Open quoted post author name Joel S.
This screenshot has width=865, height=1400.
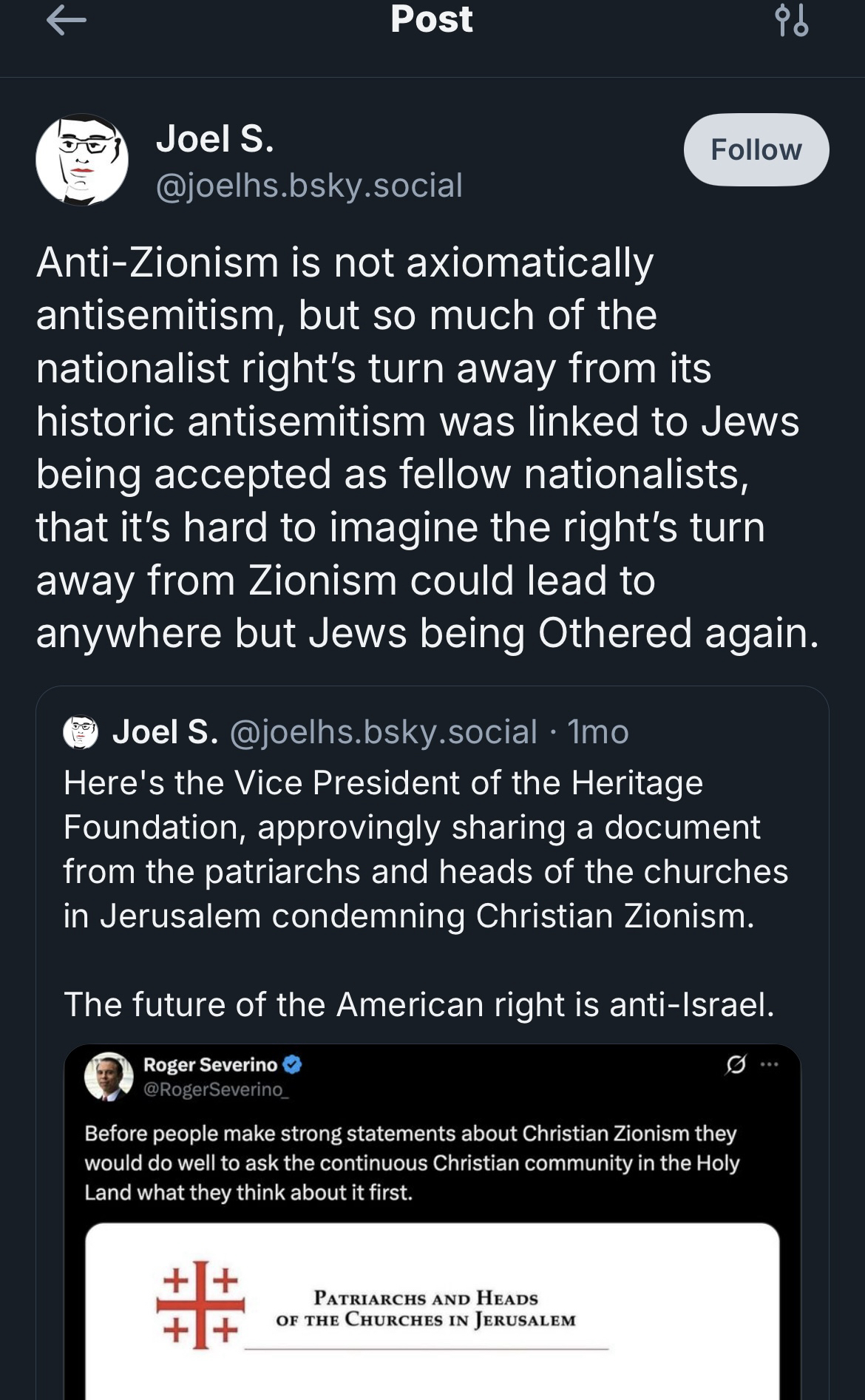[x=165, y=732]
